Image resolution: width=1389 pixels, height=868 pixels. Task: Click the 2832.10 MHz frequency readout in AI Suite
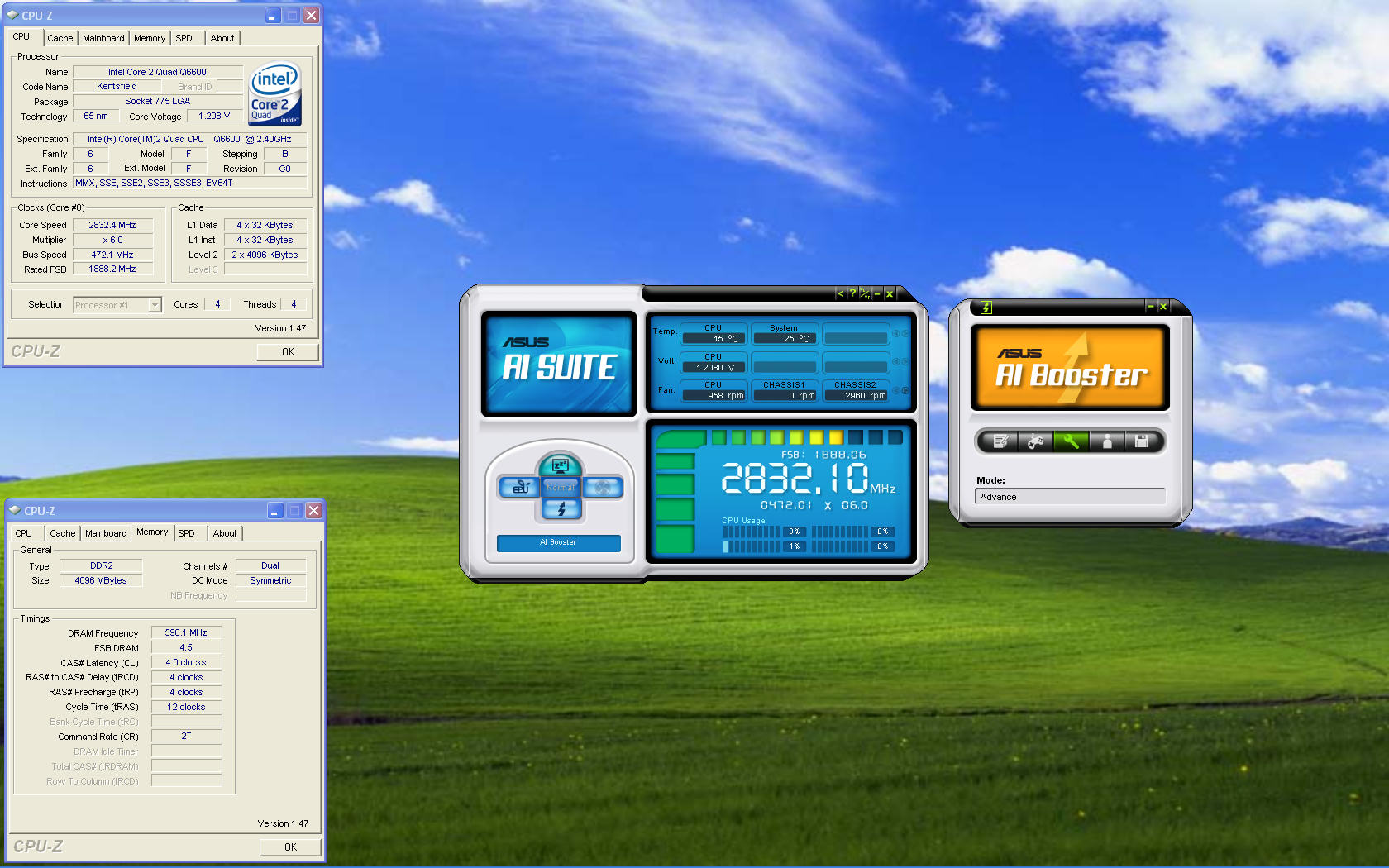point(809,479)
